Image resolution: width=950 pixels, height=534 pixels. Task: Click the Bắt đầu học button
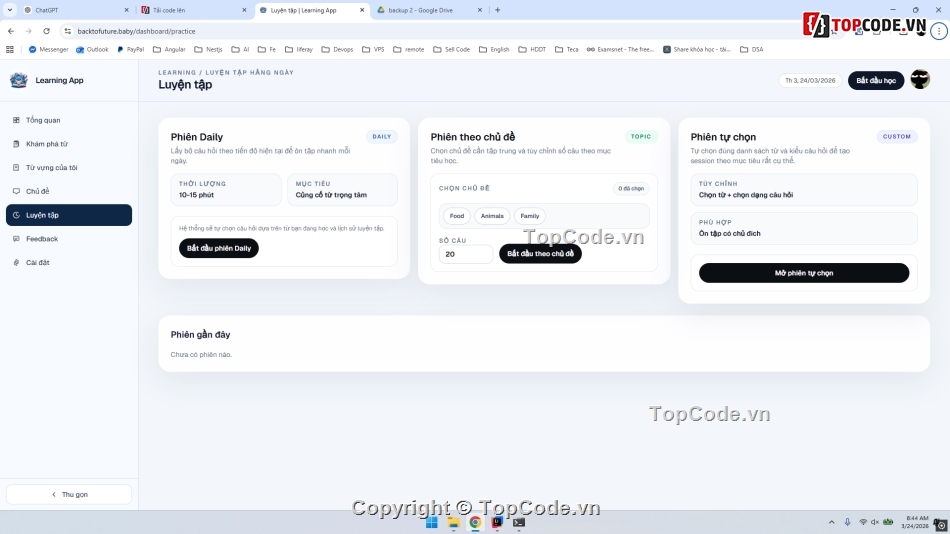pos(875,81)
